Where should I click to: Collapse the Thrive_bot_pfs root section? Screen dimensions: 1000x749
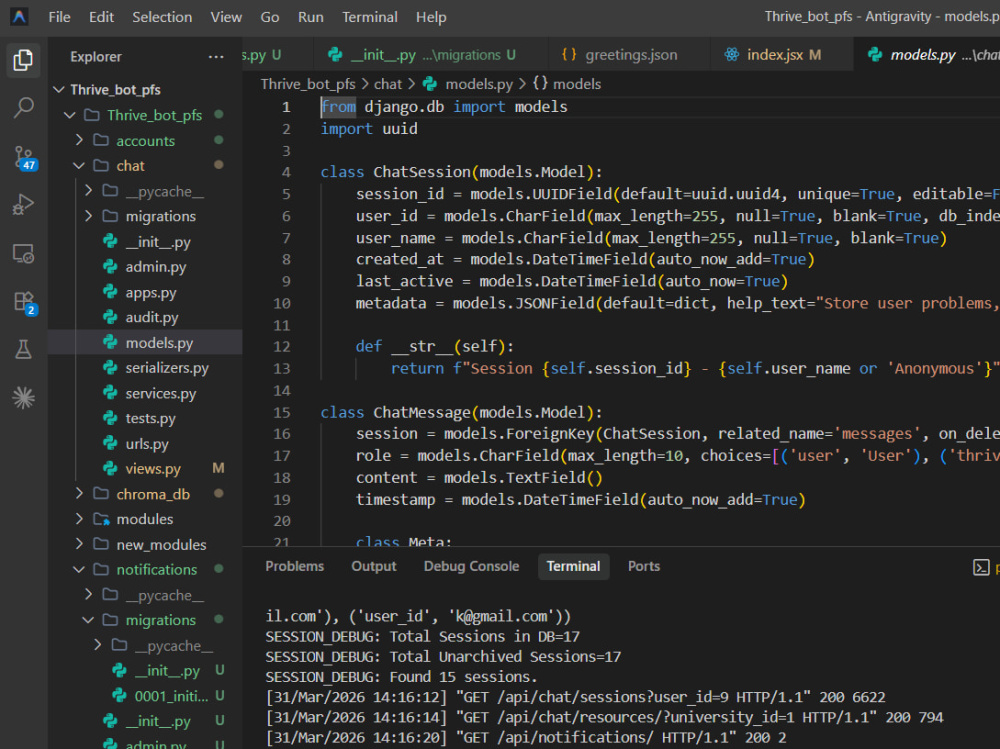pos(145,89)
